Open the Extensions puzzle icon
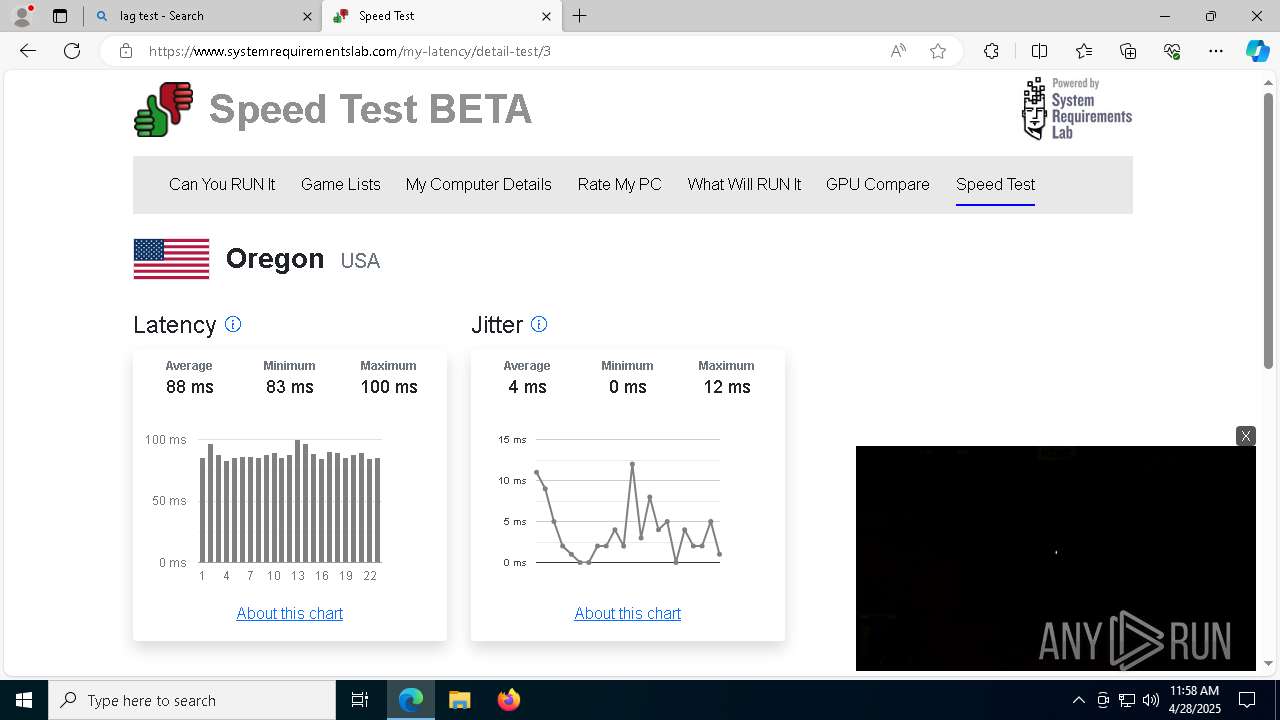 coord(991,51)
